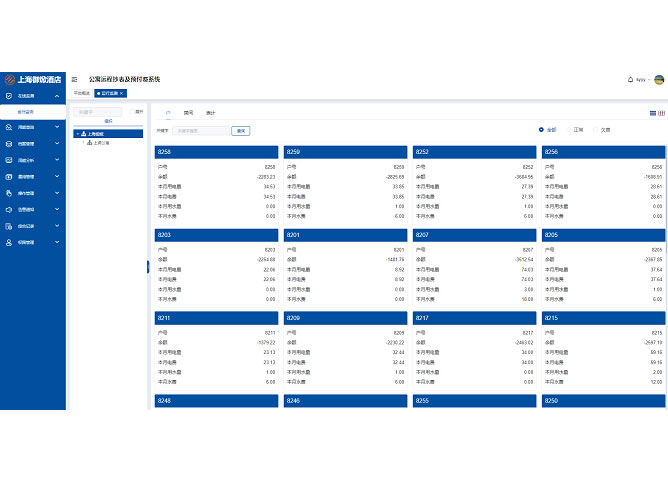Open the notification bell in the header
This screenshot has height=482, width=668.
[630, 79]
